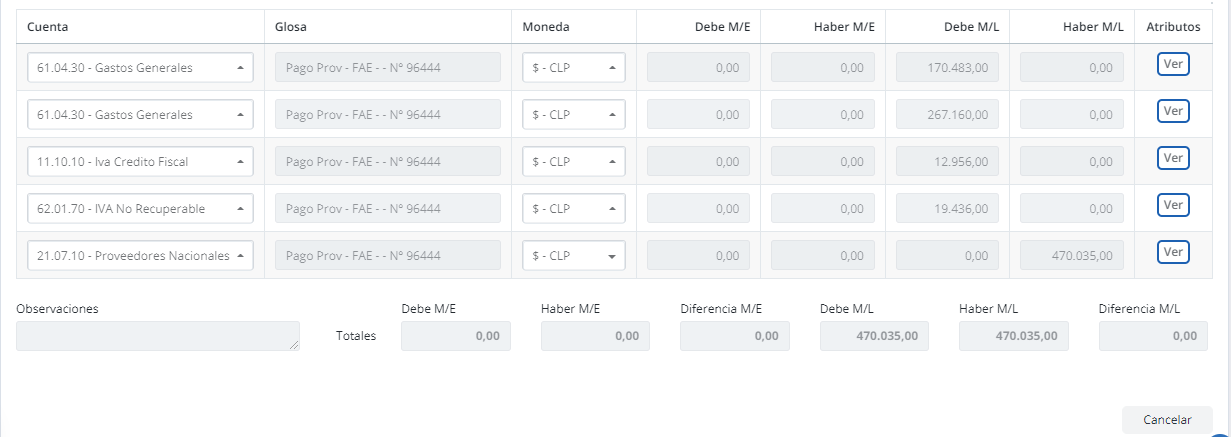
Task: Click the Atributos column header
Action: (x=1173, y=27)
